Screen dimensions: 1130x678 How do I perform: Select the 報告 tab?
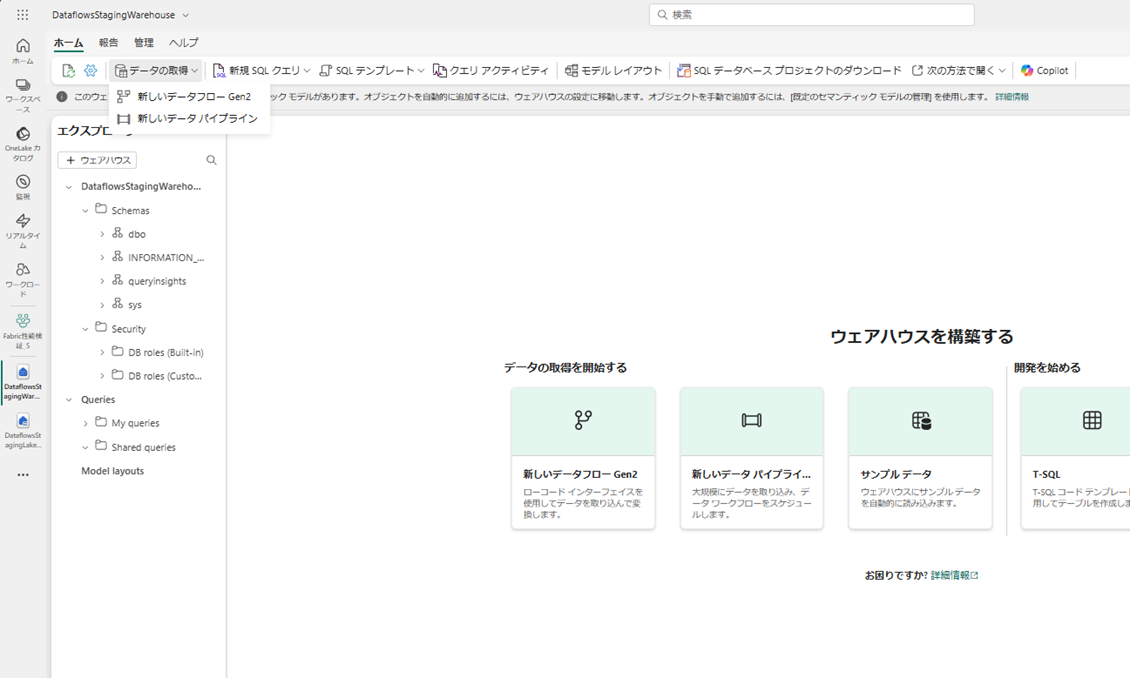click(x=109, y=43)
